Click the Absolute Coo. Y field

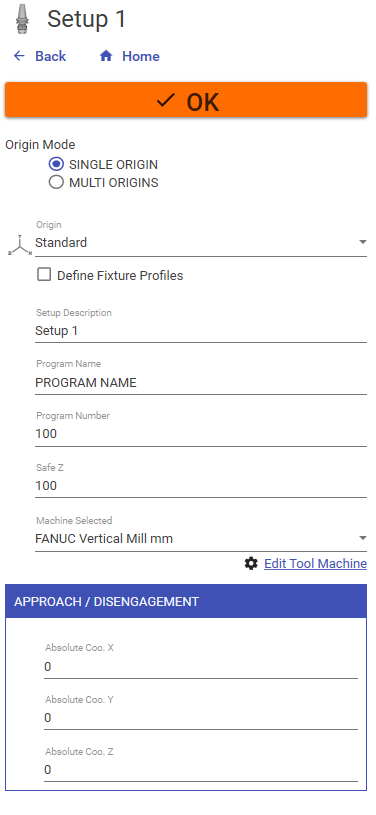pyautogui.click(x=201, y=718)
